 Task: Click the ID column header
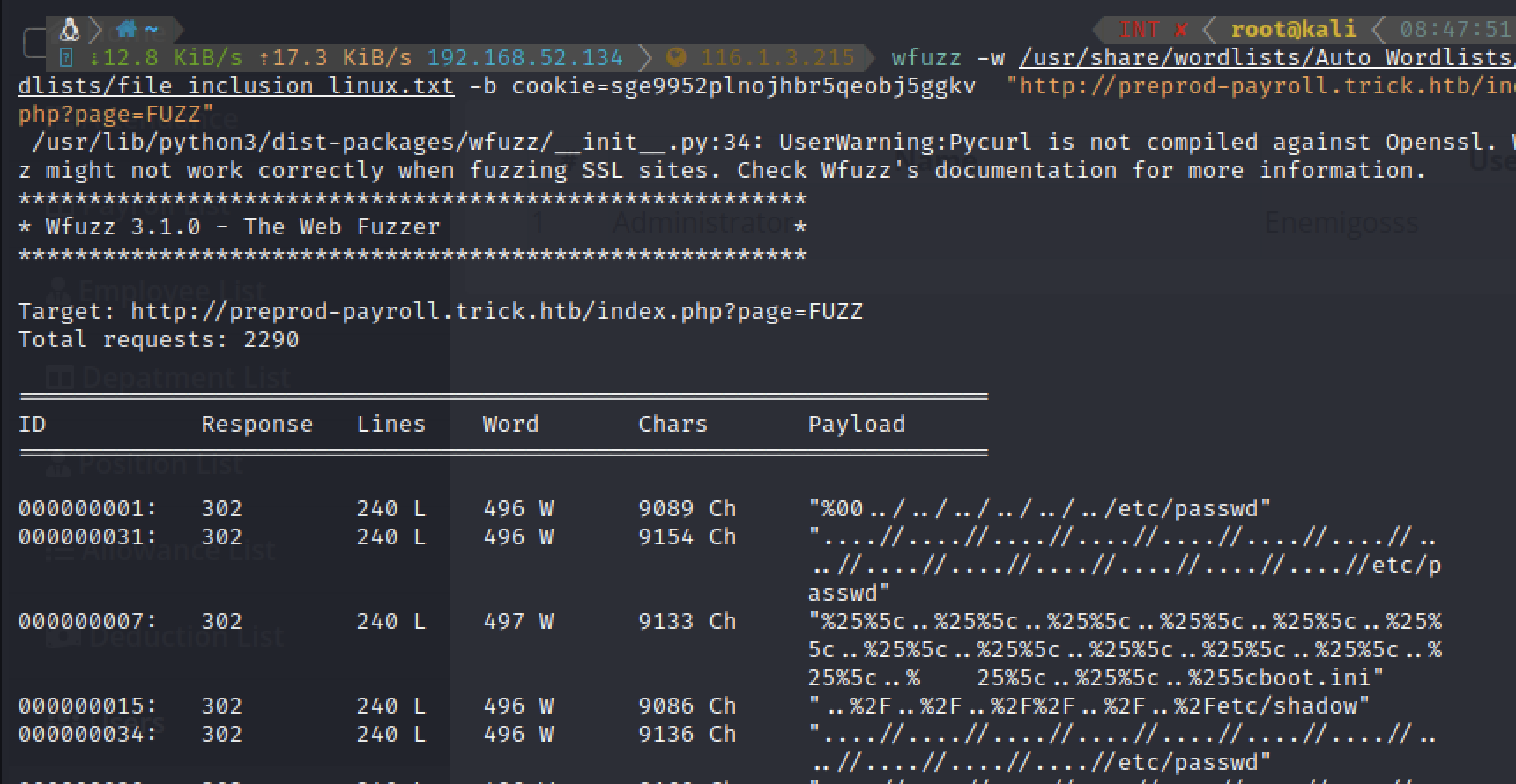tap(32, 425)
